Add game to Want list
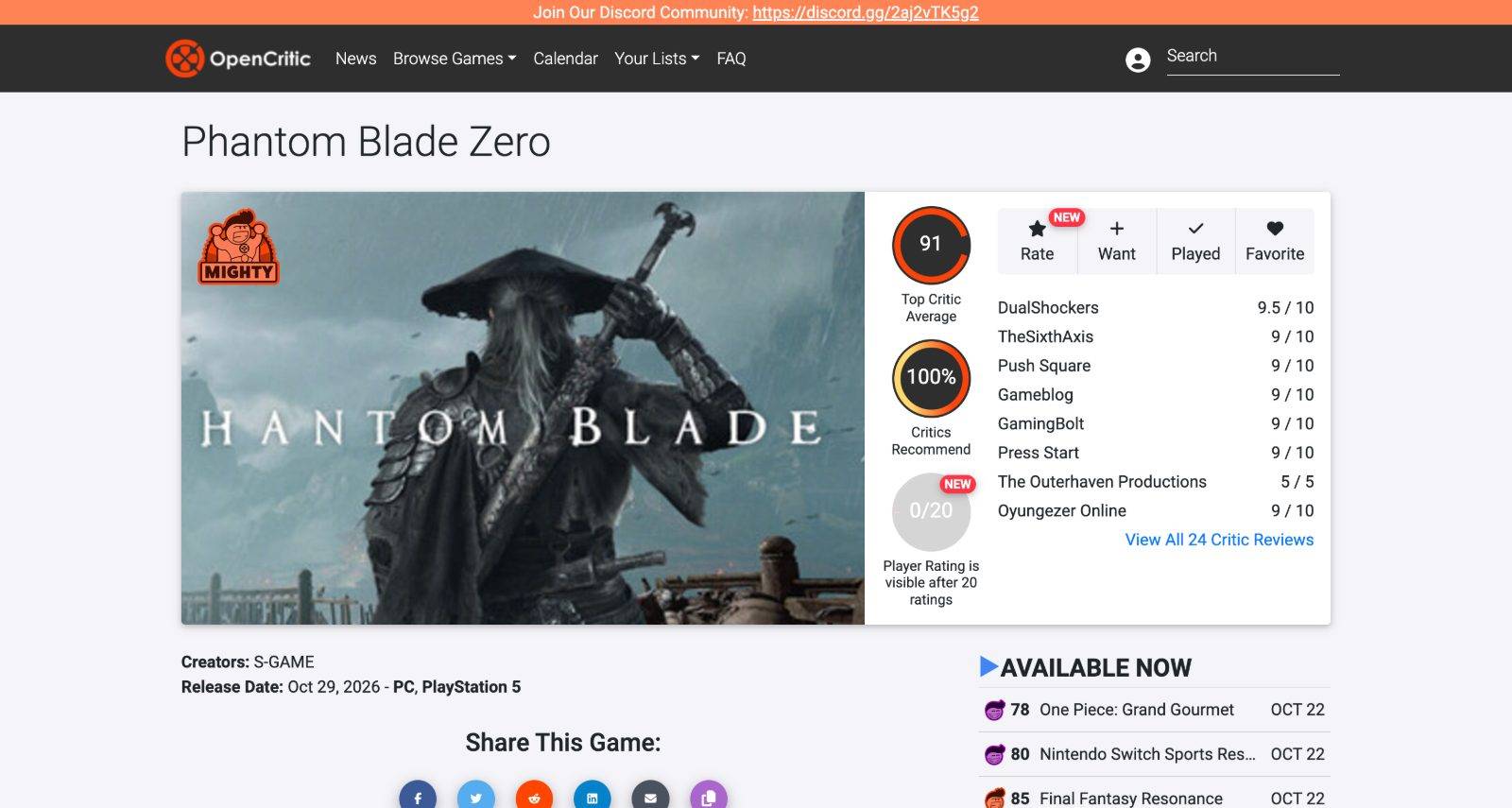 [x=1116, y=241]
